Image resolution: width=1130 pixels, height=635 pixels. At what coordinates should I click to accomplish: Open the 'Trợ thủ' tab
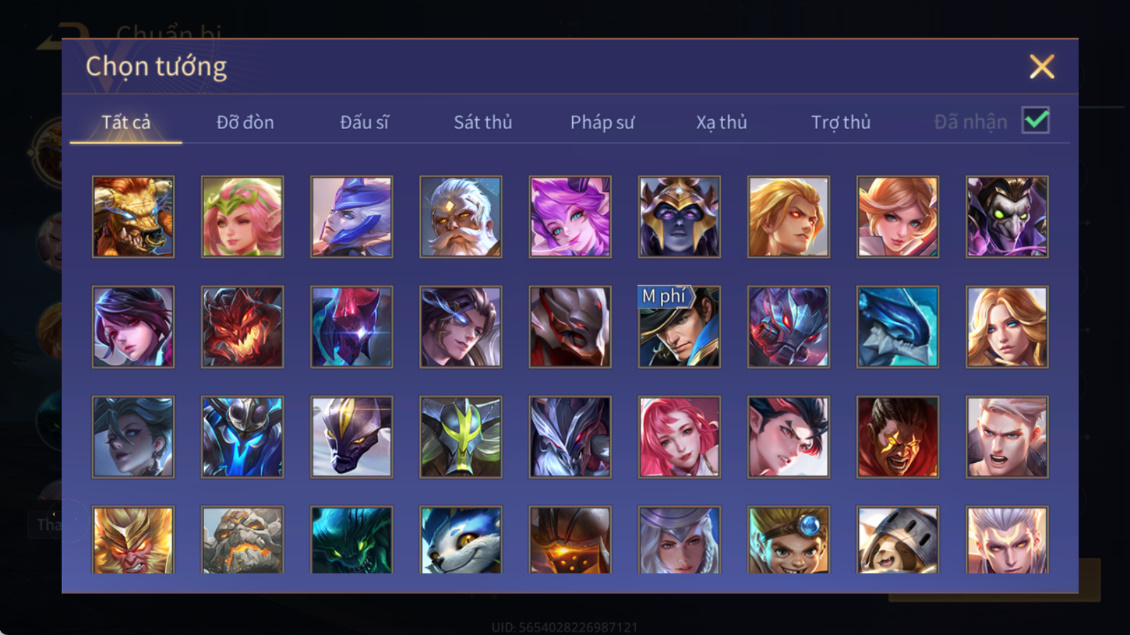click(x=841, y=122)
